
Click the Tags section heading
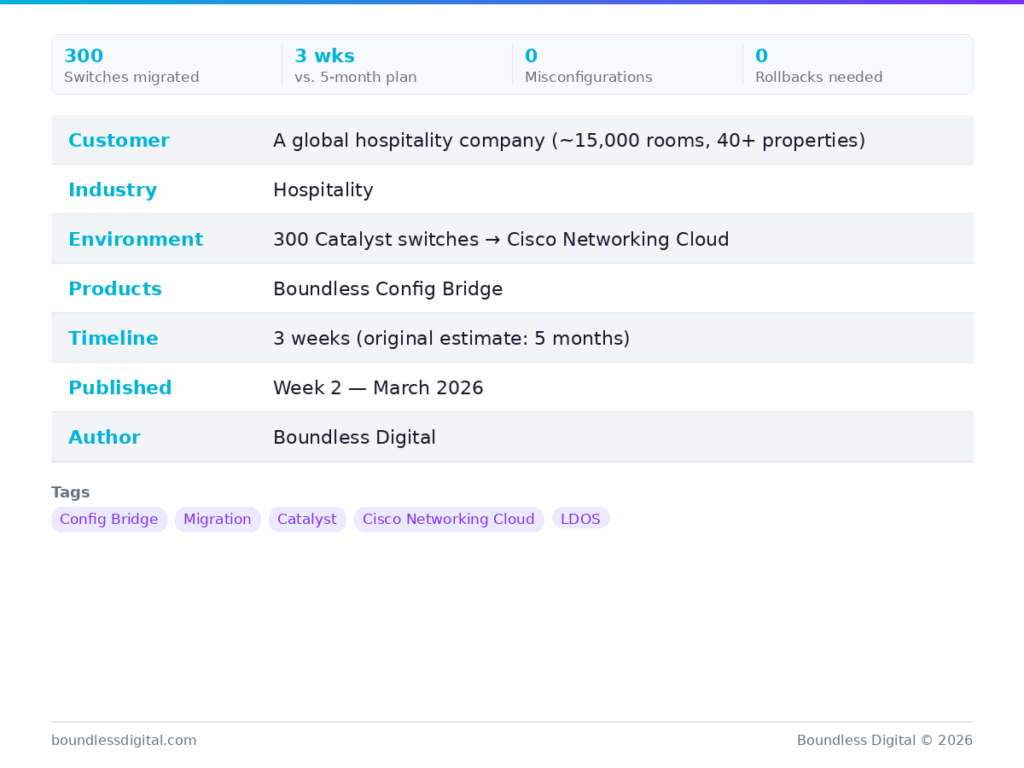click(x=71, y=492)
